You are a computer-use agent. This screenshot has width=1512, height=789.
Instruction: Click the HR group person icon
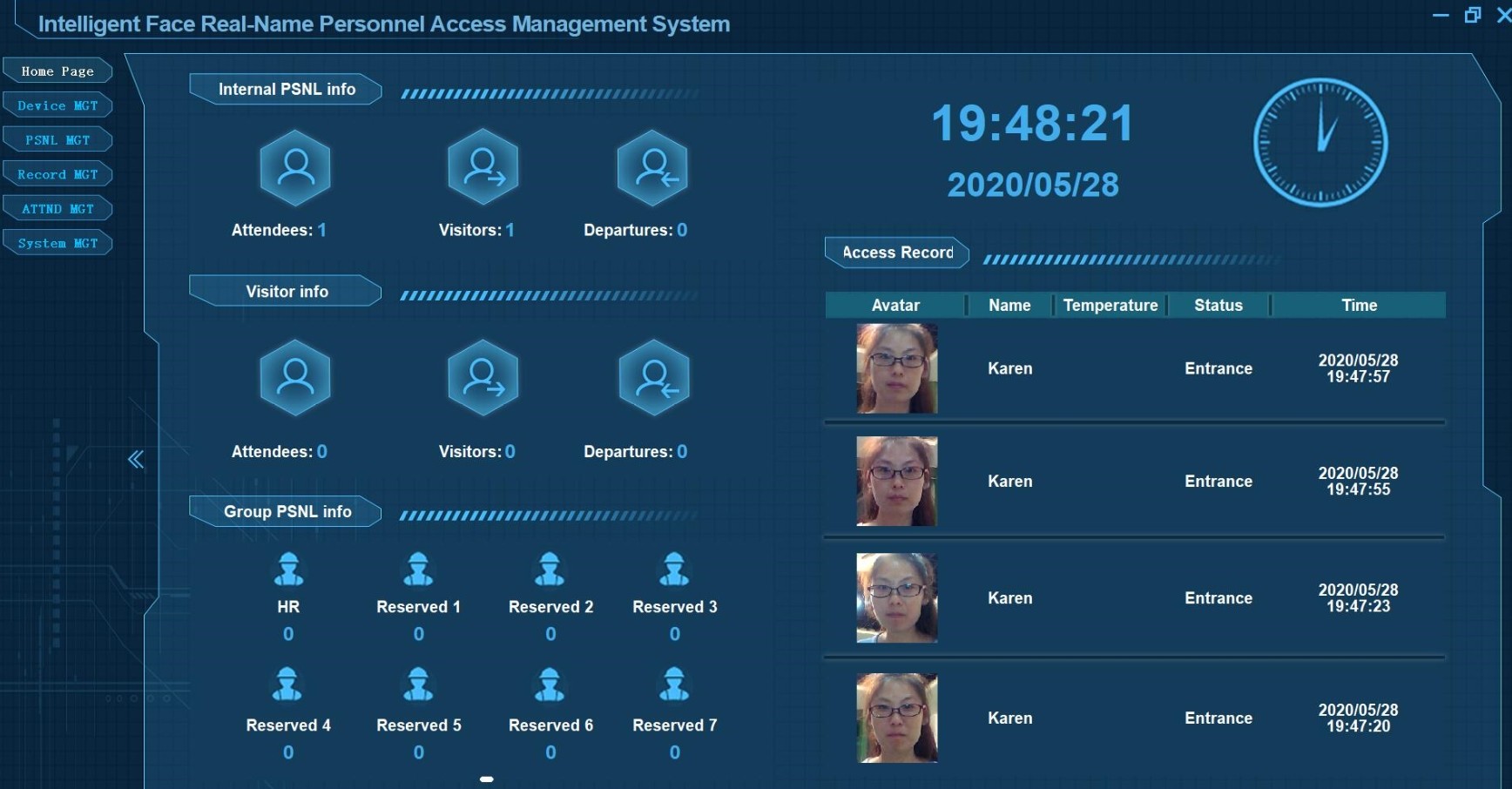(x=288, y=570)
